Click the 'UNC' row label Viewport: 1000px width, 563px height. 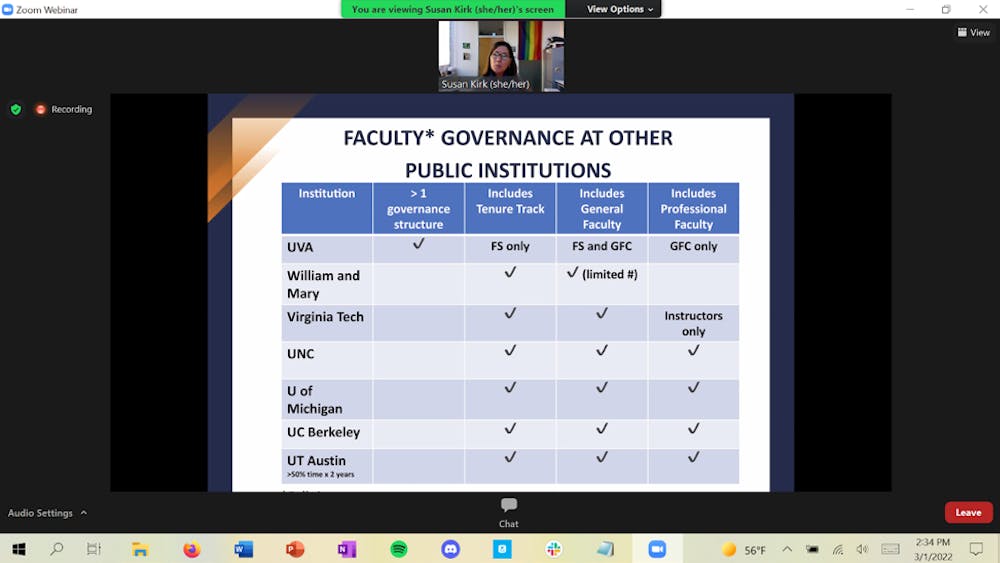click(300, 354)
